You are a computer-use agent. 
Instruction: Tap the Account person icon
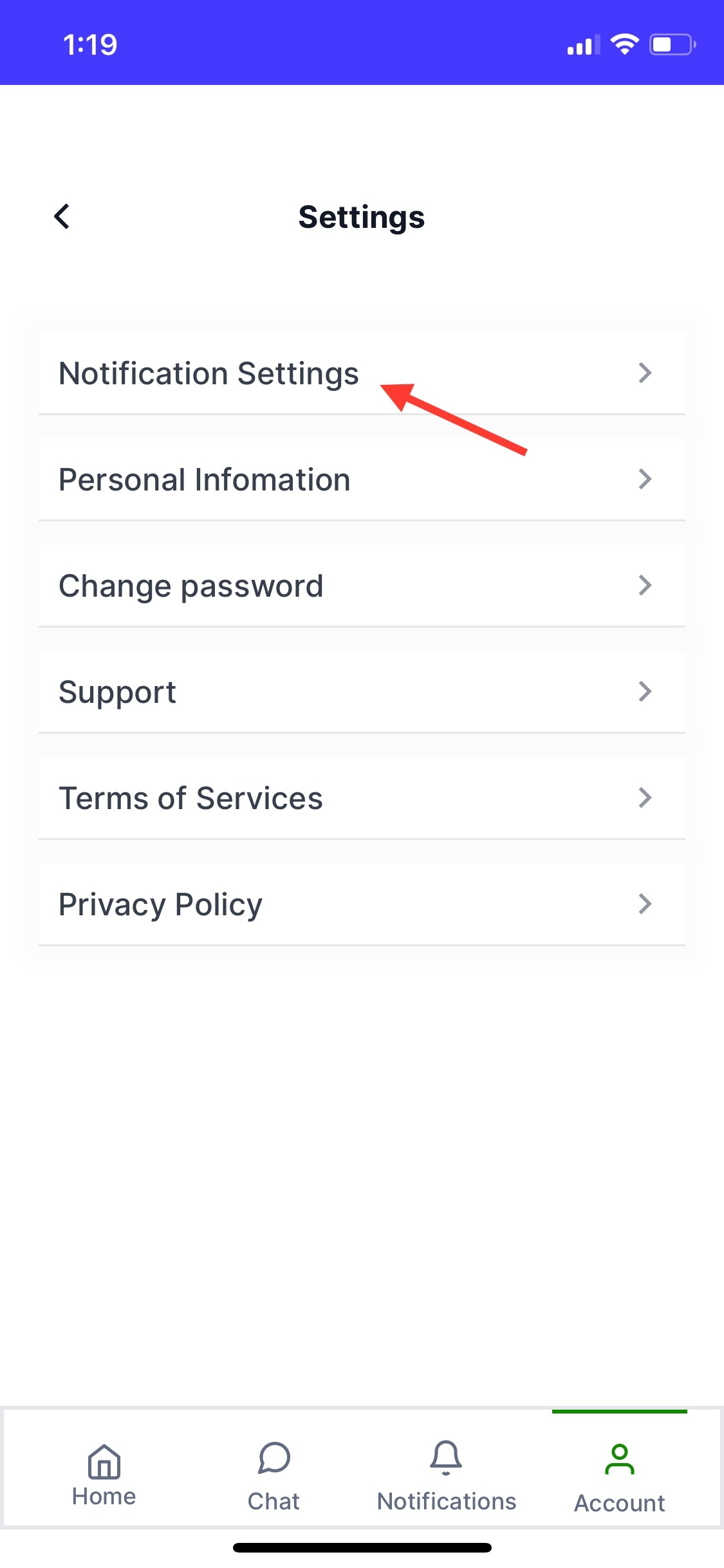[x=619, y=1459]
